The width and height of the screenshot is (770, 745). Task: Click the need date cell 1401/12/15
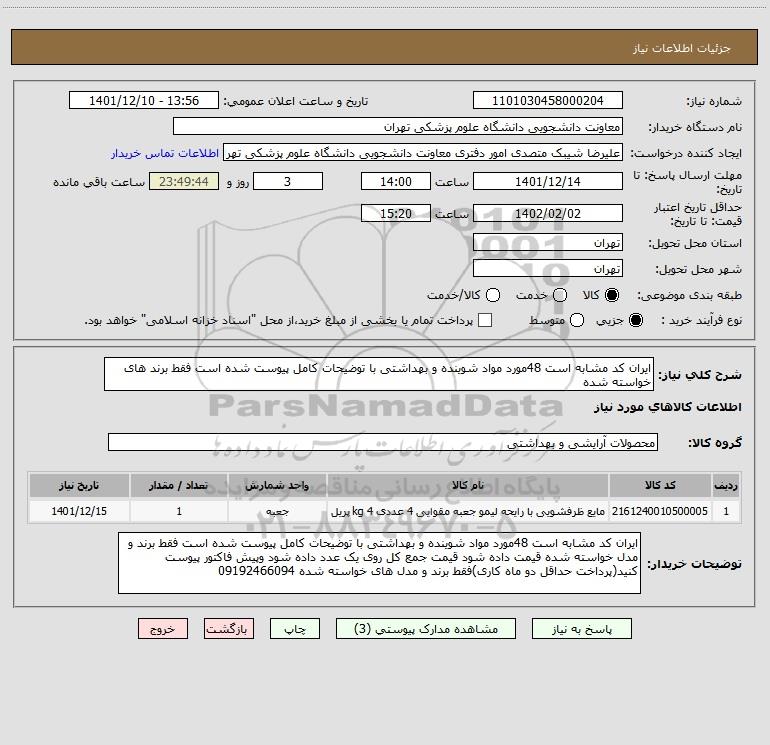point(79,511)
